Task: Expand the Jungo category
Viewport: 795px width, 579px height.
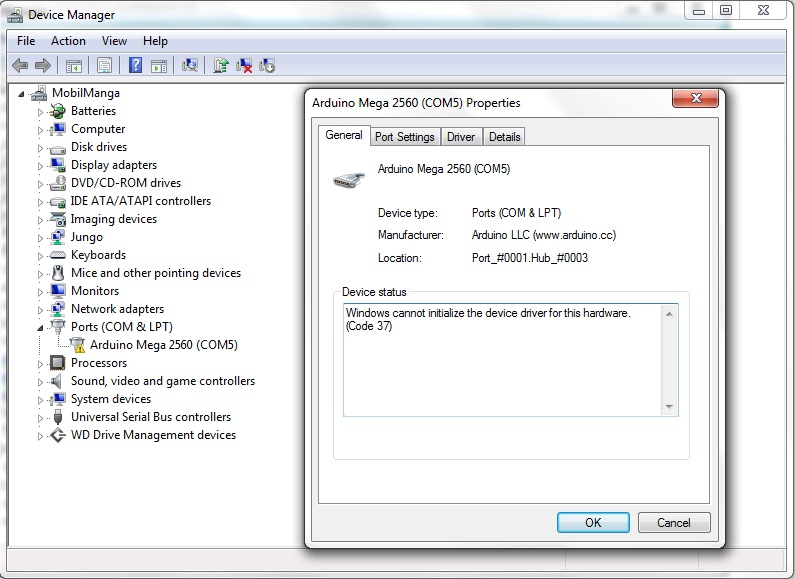Action: point(41,238)
